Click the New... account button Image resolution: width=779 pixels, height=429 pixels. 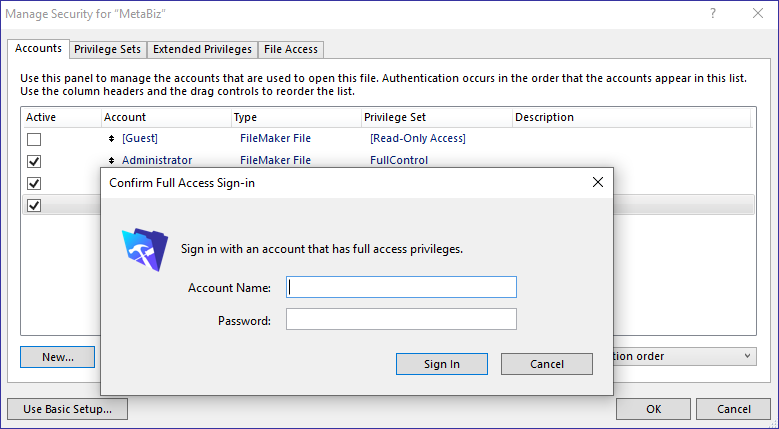(57, 357)
